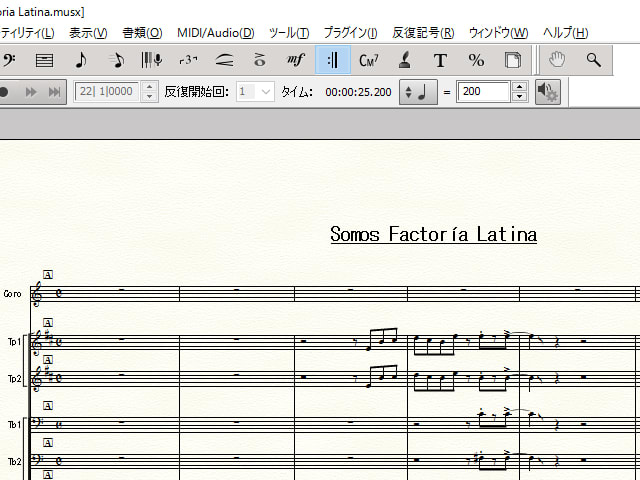
Task: Click the Tp1 staff name
Action: pyautogui.click(x=14, y=342)
